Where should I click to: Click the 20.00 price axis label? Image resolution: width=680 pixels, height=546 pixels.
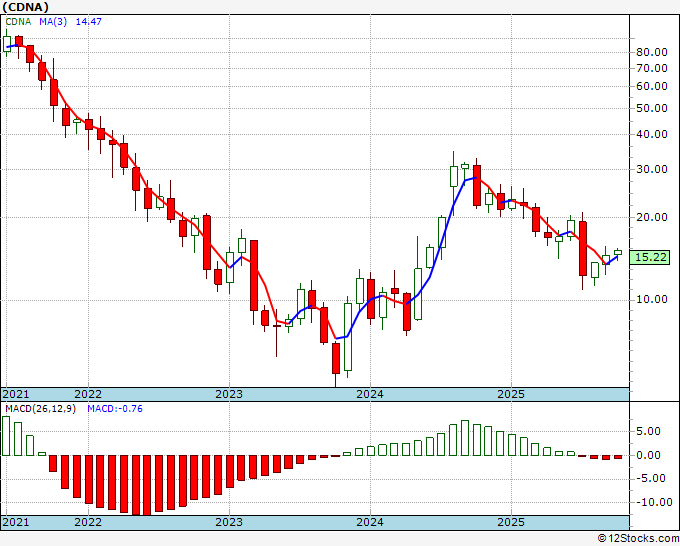652,217
